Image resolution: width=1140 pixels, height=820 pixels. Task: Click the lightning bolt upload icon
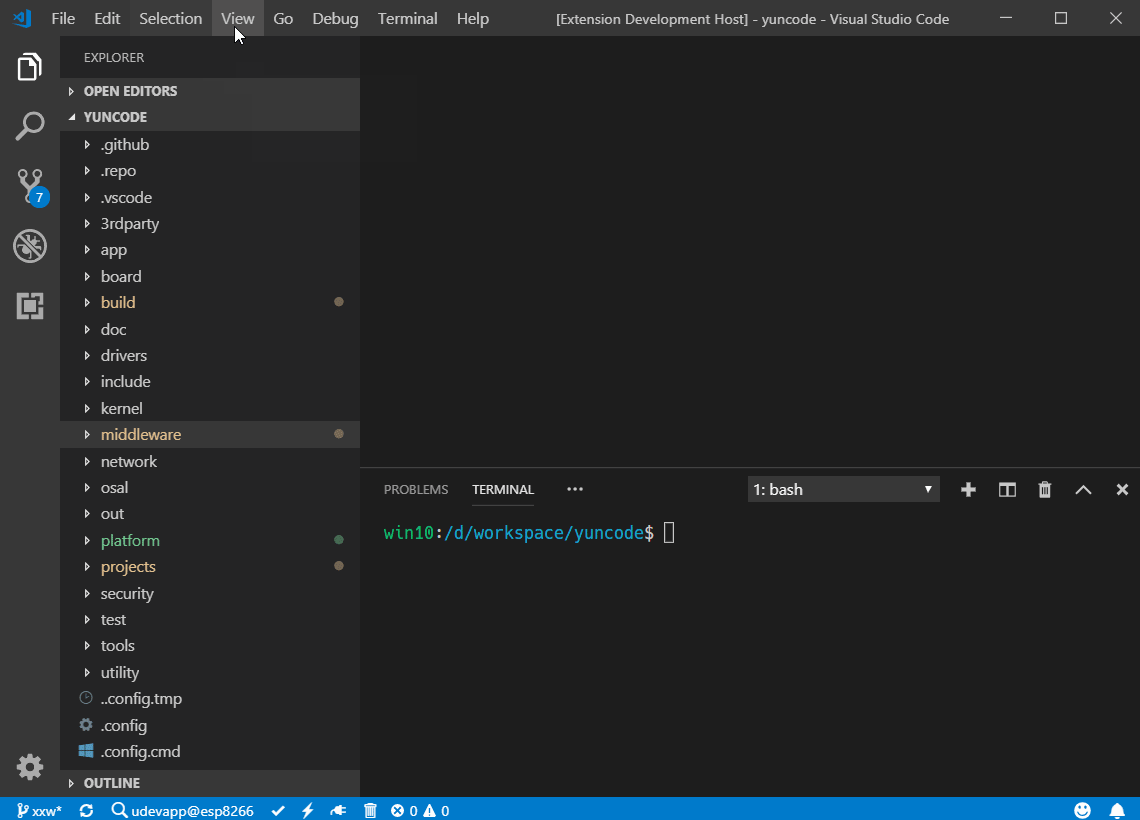point(308,811)
